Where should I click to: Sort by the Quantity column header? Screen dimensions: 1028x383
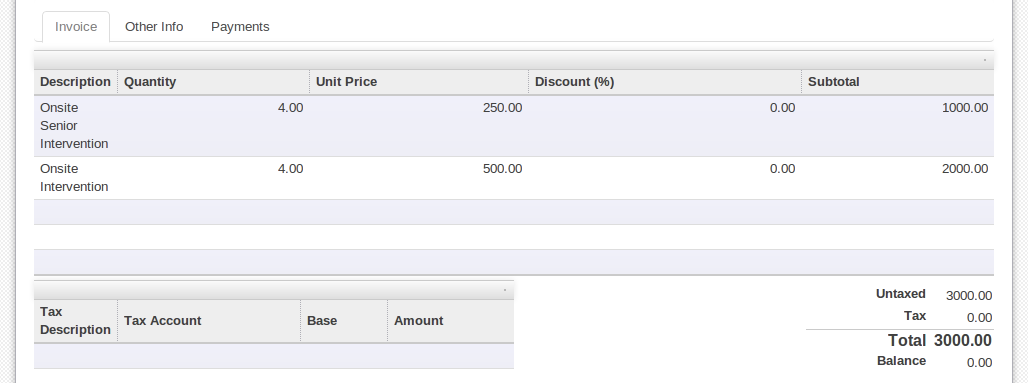tap(214, 82)
